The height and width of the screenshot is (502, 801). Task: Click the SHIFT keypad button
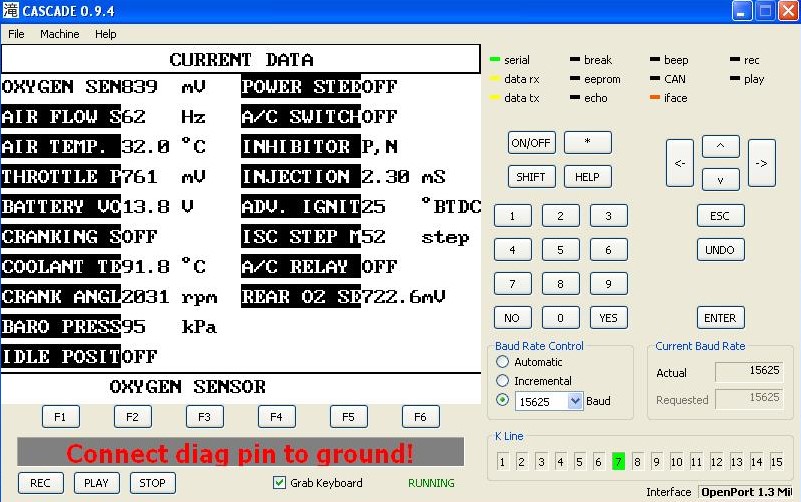point(531,177)
